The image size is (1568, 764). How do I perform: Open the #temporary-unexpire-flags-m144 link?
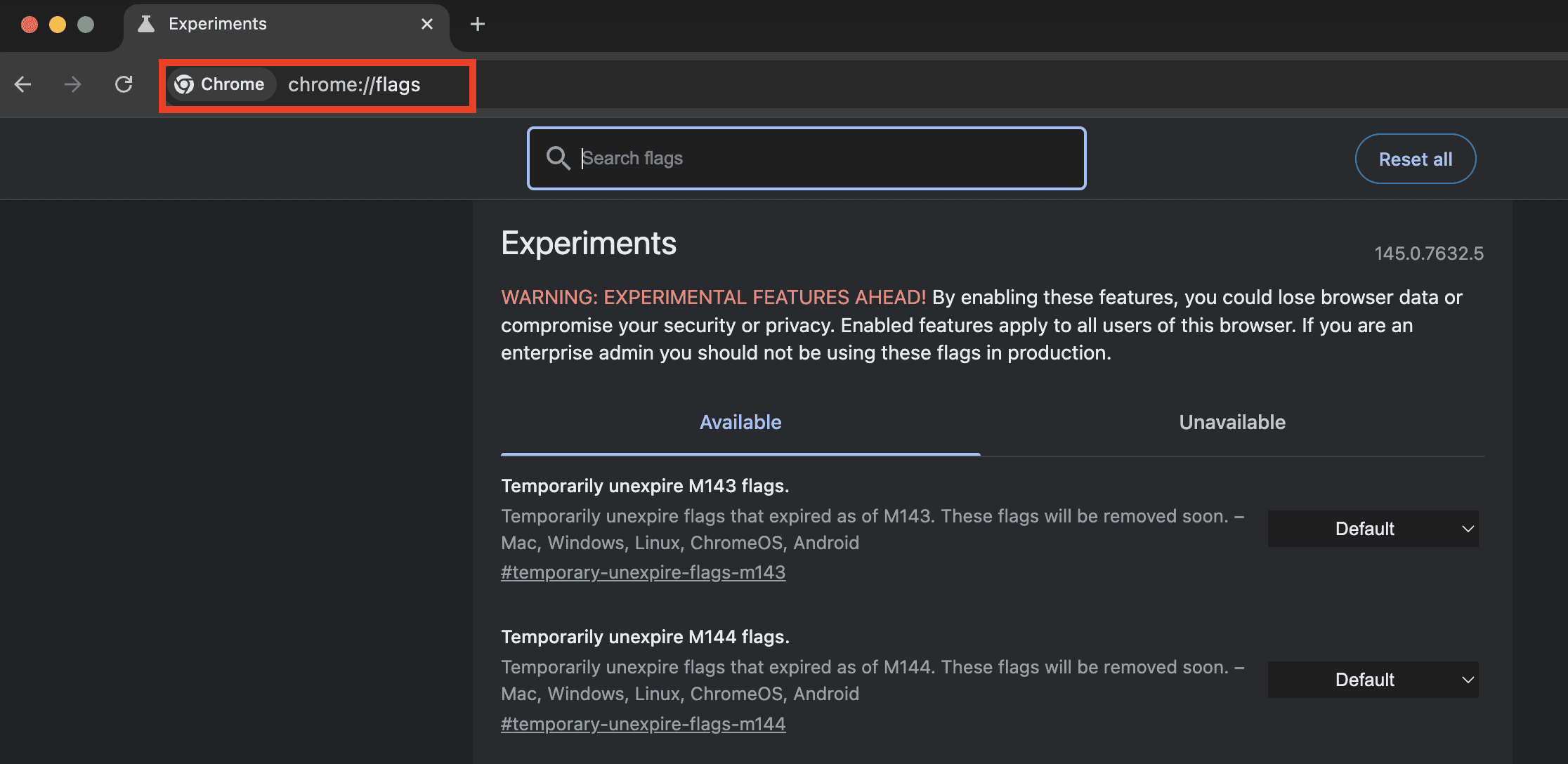pyautogui.click(x=643, y=724)
